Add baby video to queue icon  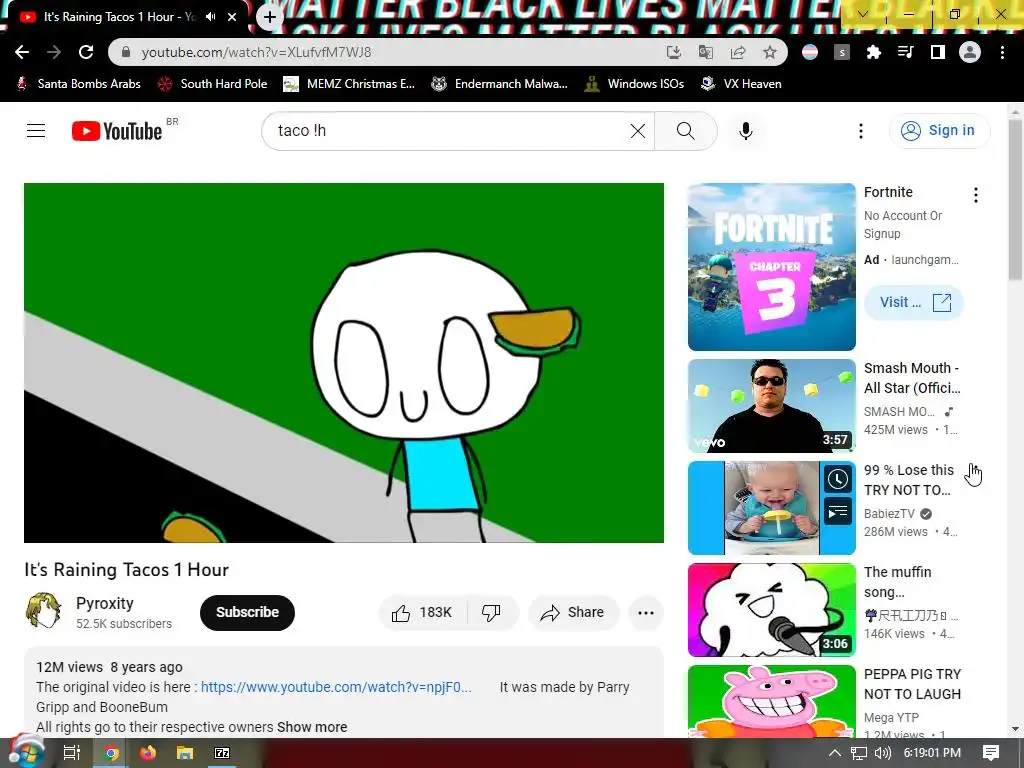[x=837, y=512]
